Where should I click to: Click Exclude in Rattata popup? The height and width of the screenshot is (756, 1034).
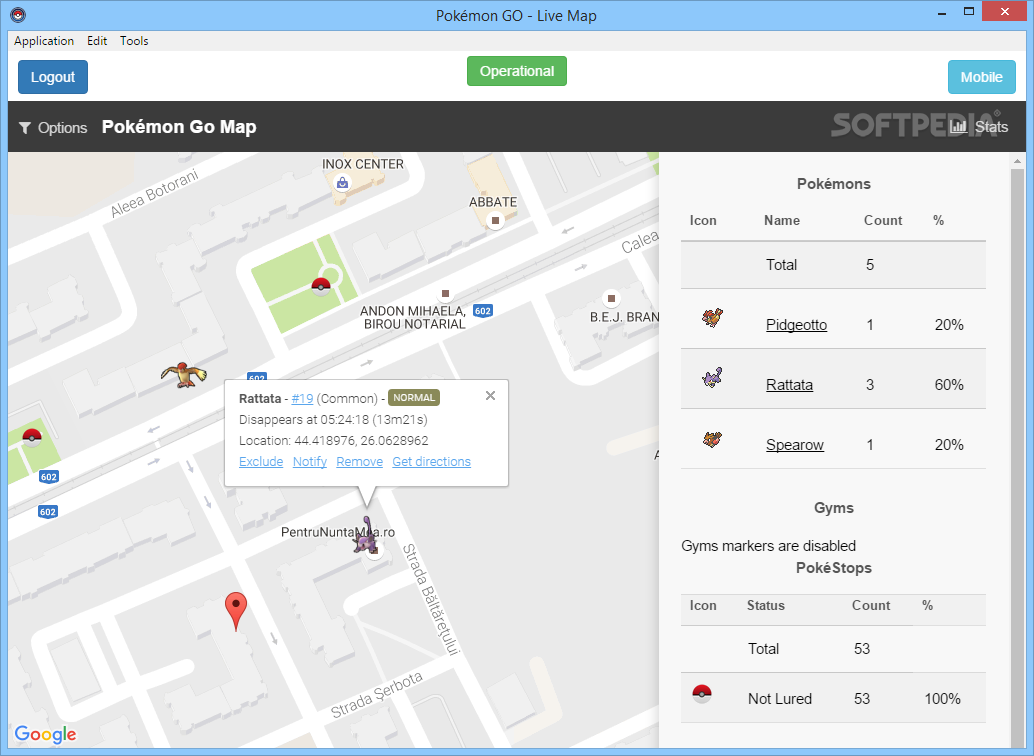pos(261,462)
